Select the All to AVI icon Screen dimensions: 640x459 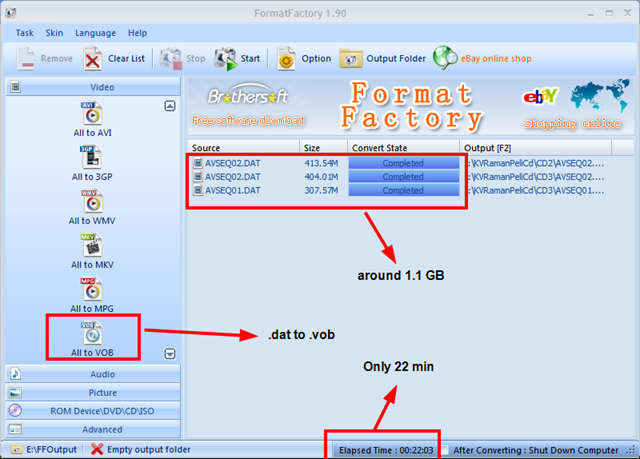coord(92,113)
